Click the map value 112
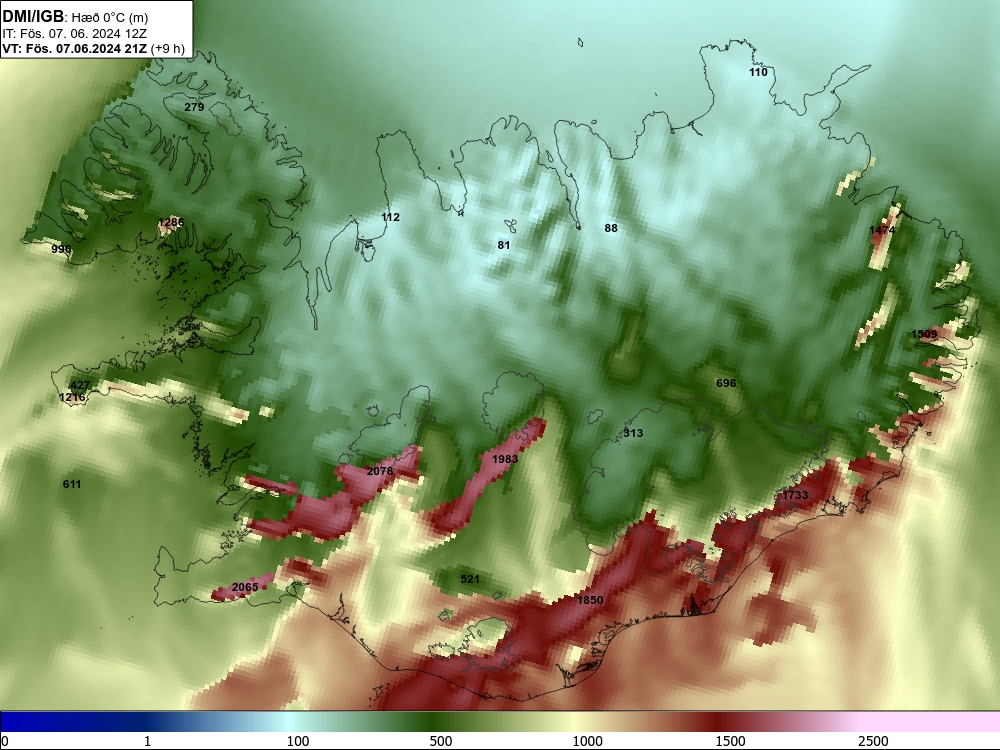The width and height of the screenshot is (1000, 750). [390, 217]
